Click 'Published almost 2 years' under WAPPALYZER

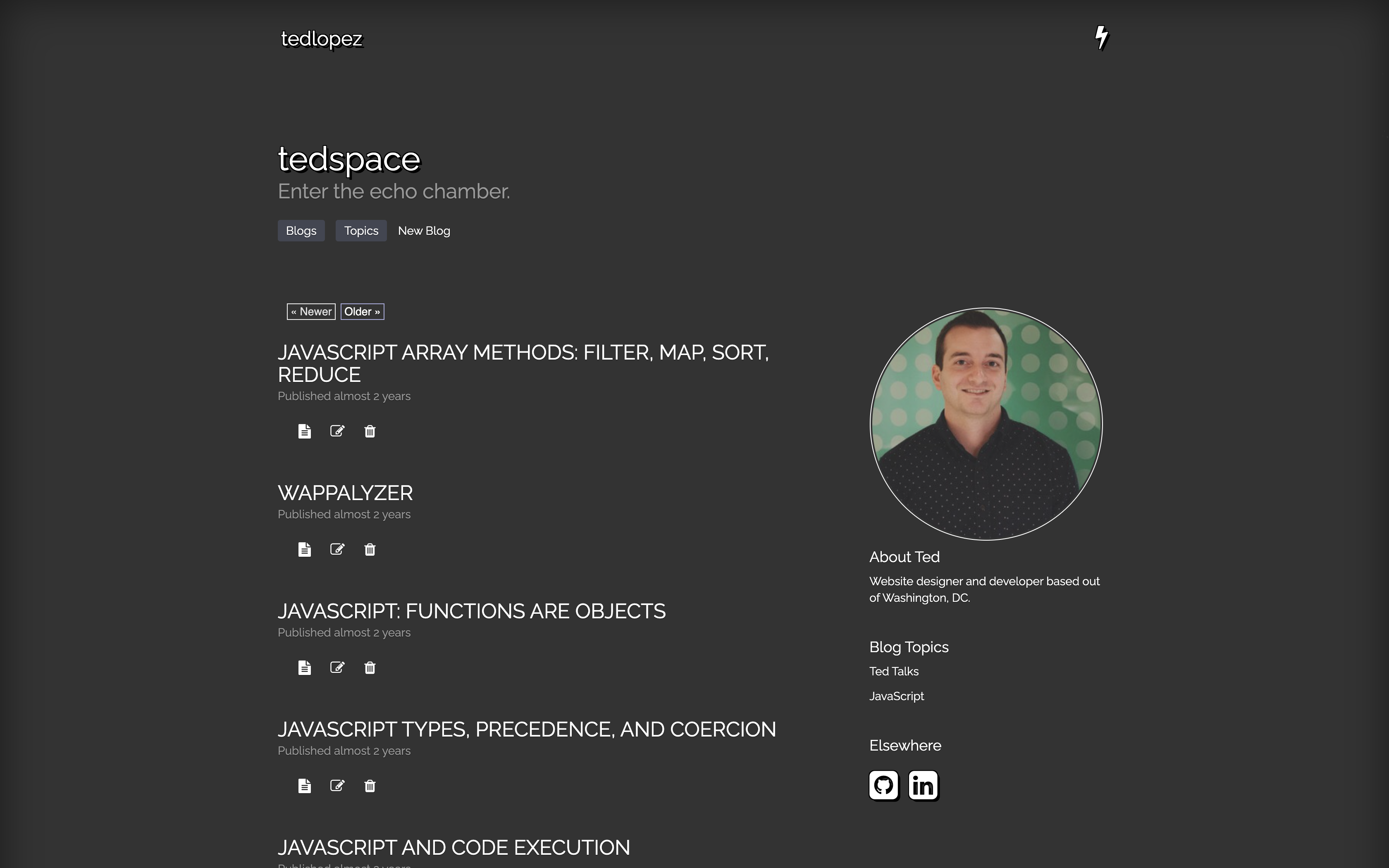pos(344,514)
